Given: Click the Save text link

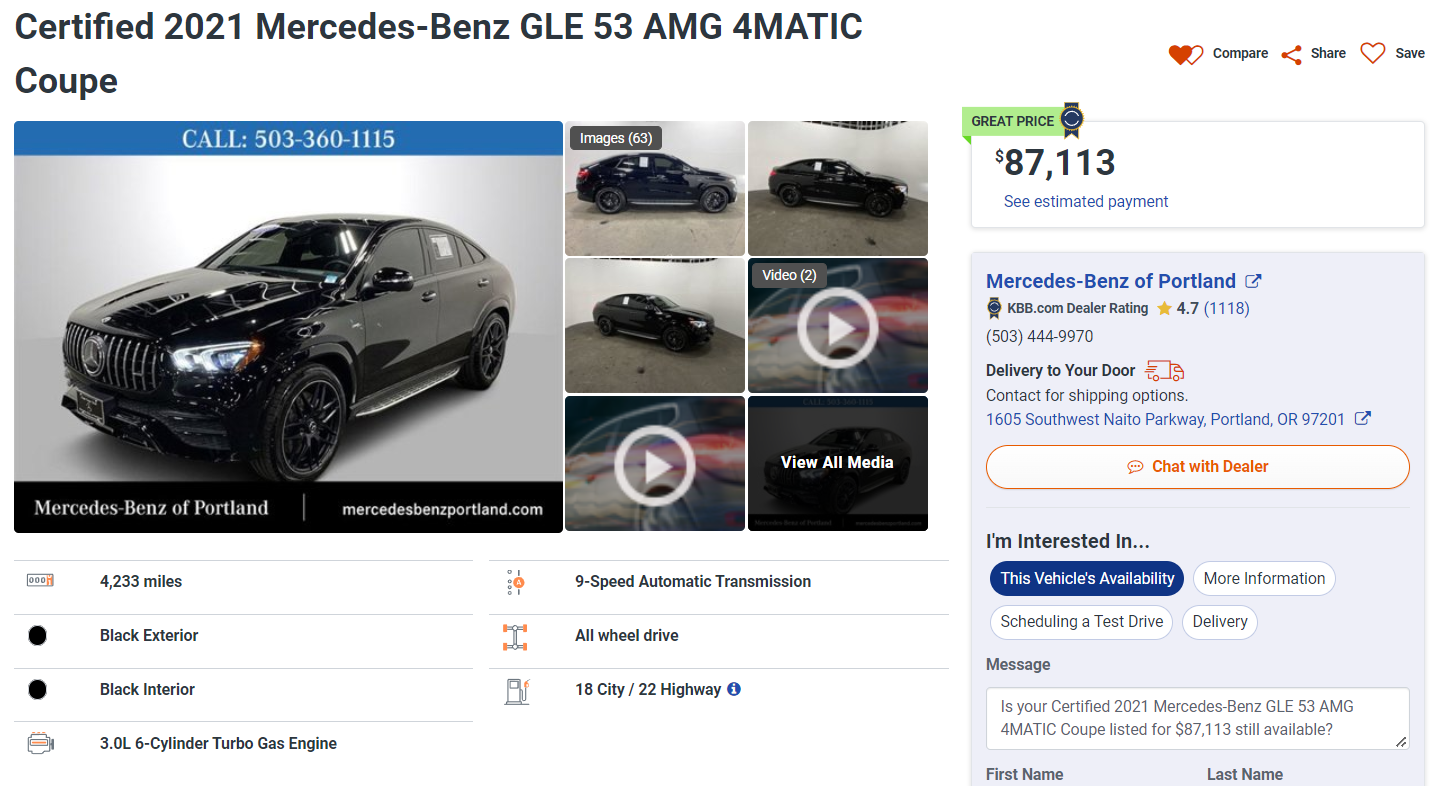Looking at the screenshot, I should [1410, 54].
